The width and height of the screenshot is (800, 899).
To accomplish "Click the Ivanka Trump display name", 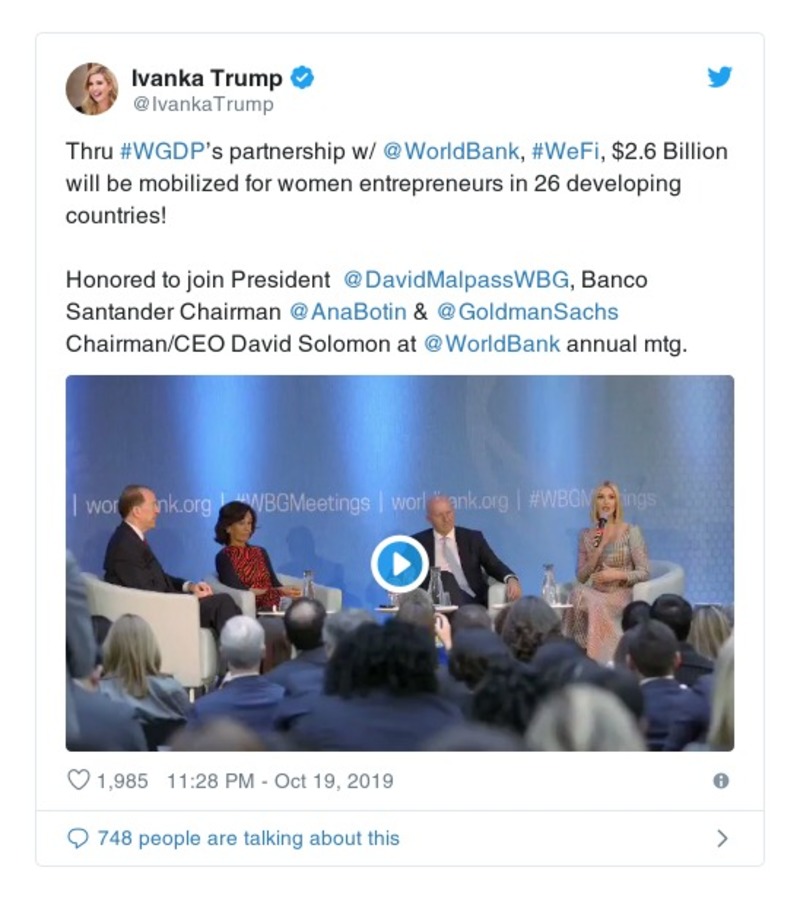I will pyautogui.click(x=206, y=78).
